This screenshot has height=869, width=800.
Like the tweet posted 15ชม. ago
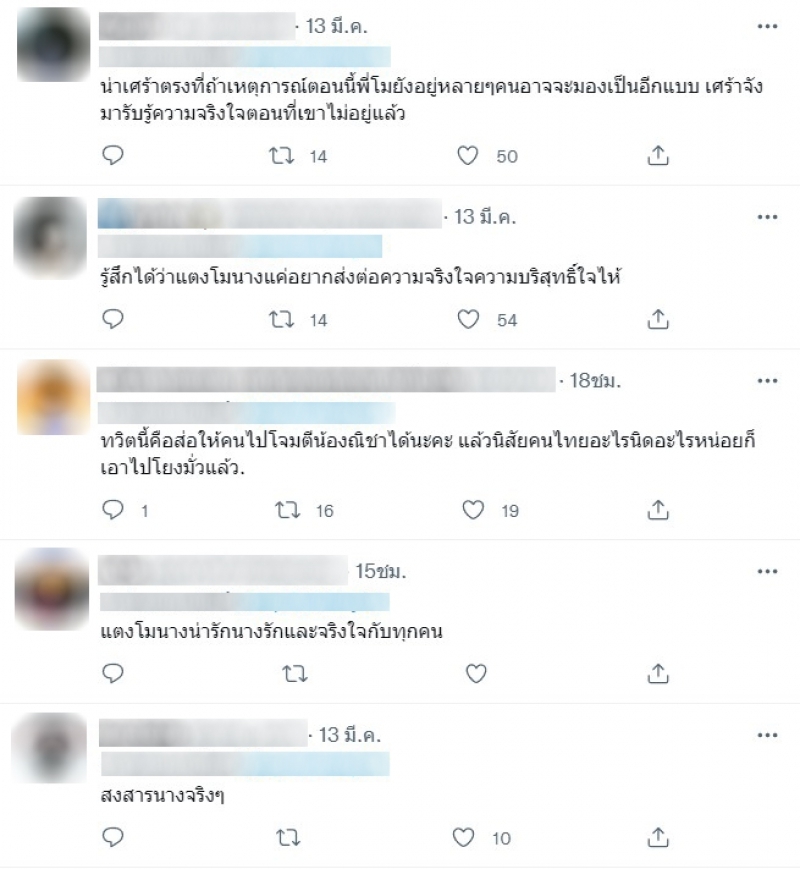(x=476, y=673)
